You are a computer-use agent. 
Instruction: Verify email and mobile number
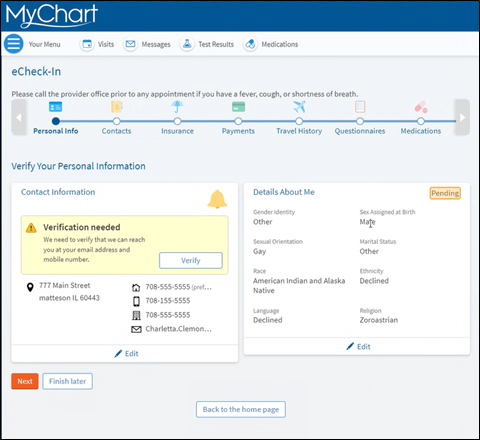pyautogui.click(x=191, y=260)
